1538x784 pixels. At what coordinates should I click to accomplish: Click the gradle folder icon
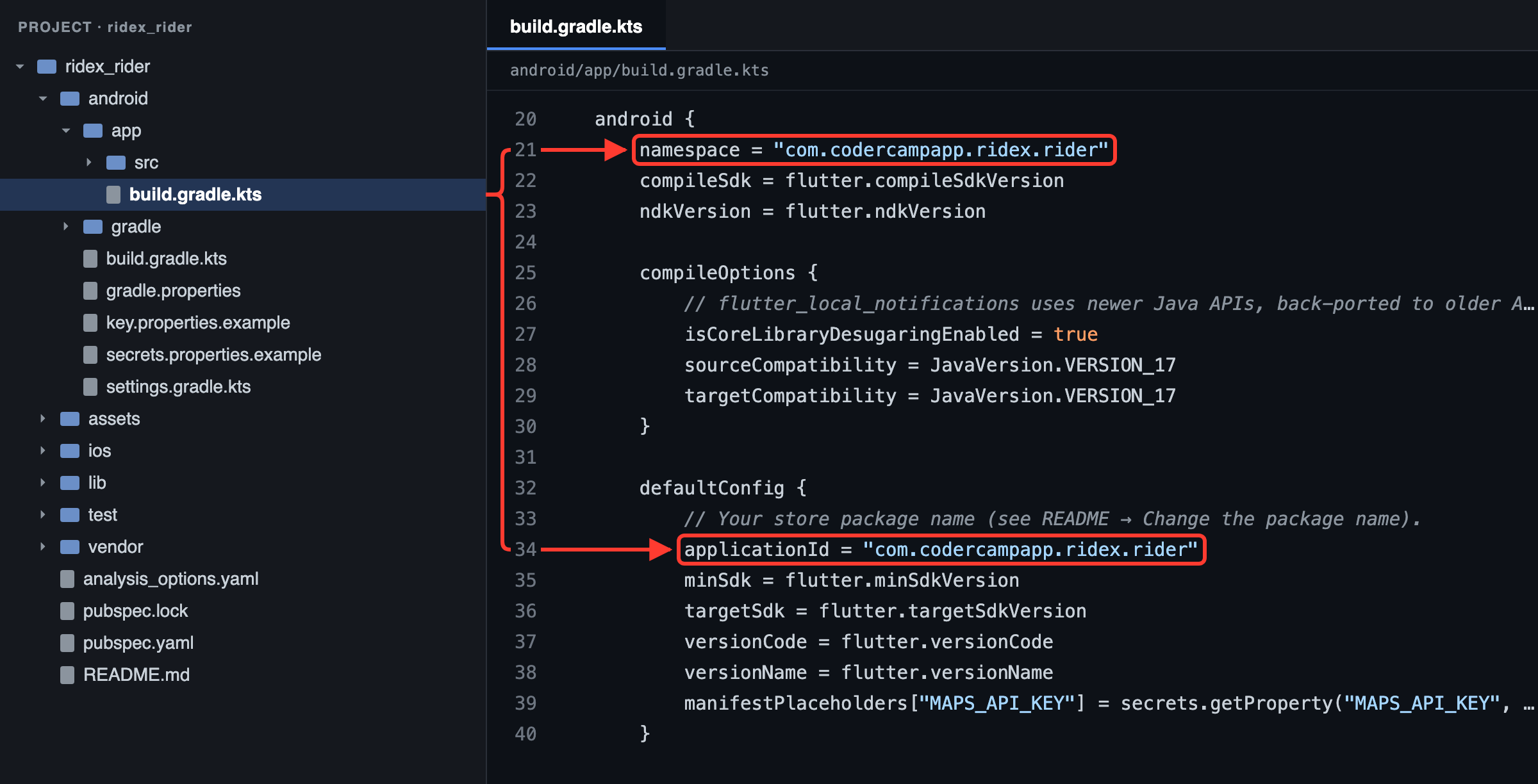(x=93, y=227)
